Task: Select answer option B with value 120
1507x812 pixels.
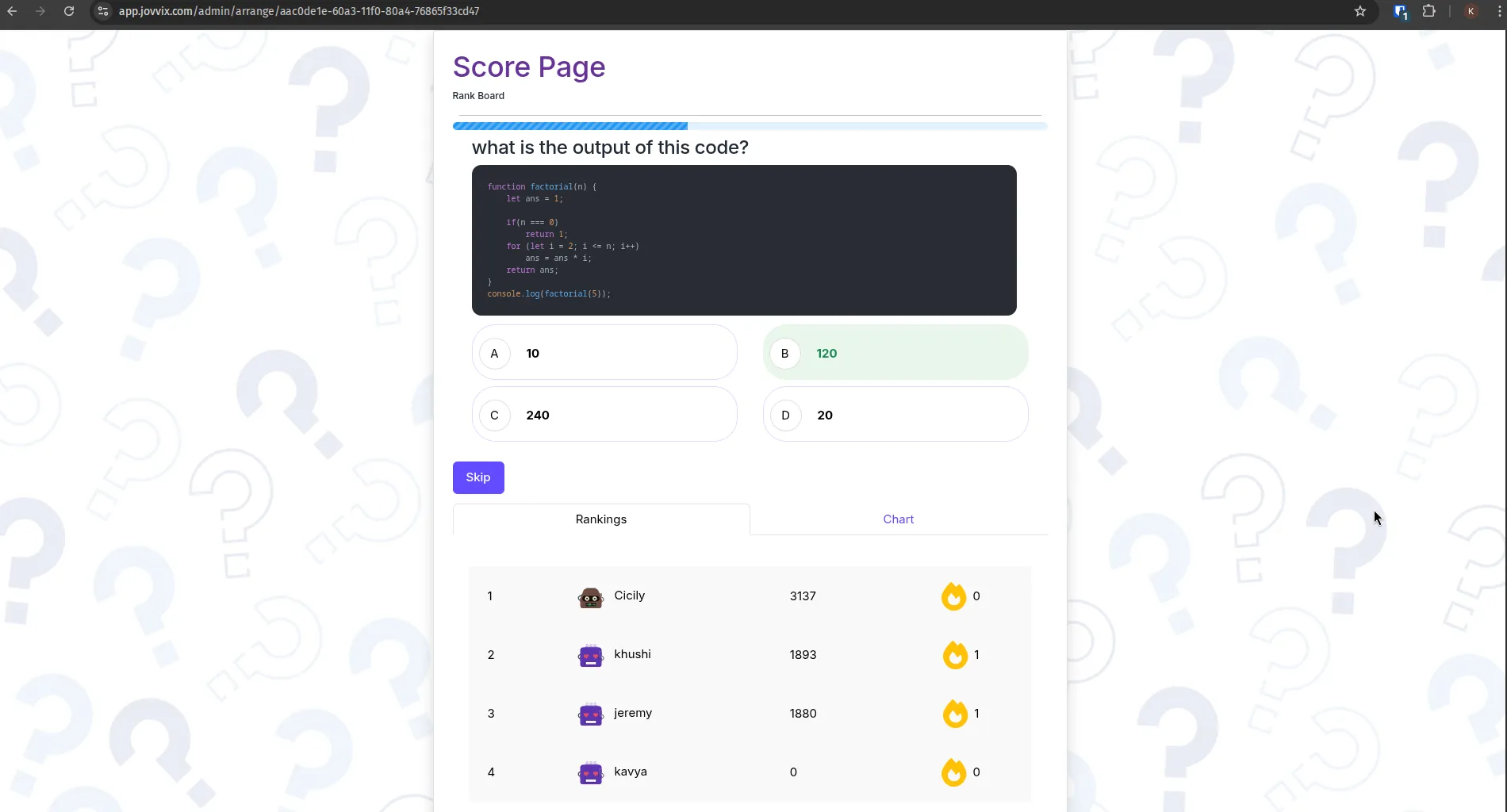Action: 895,352
